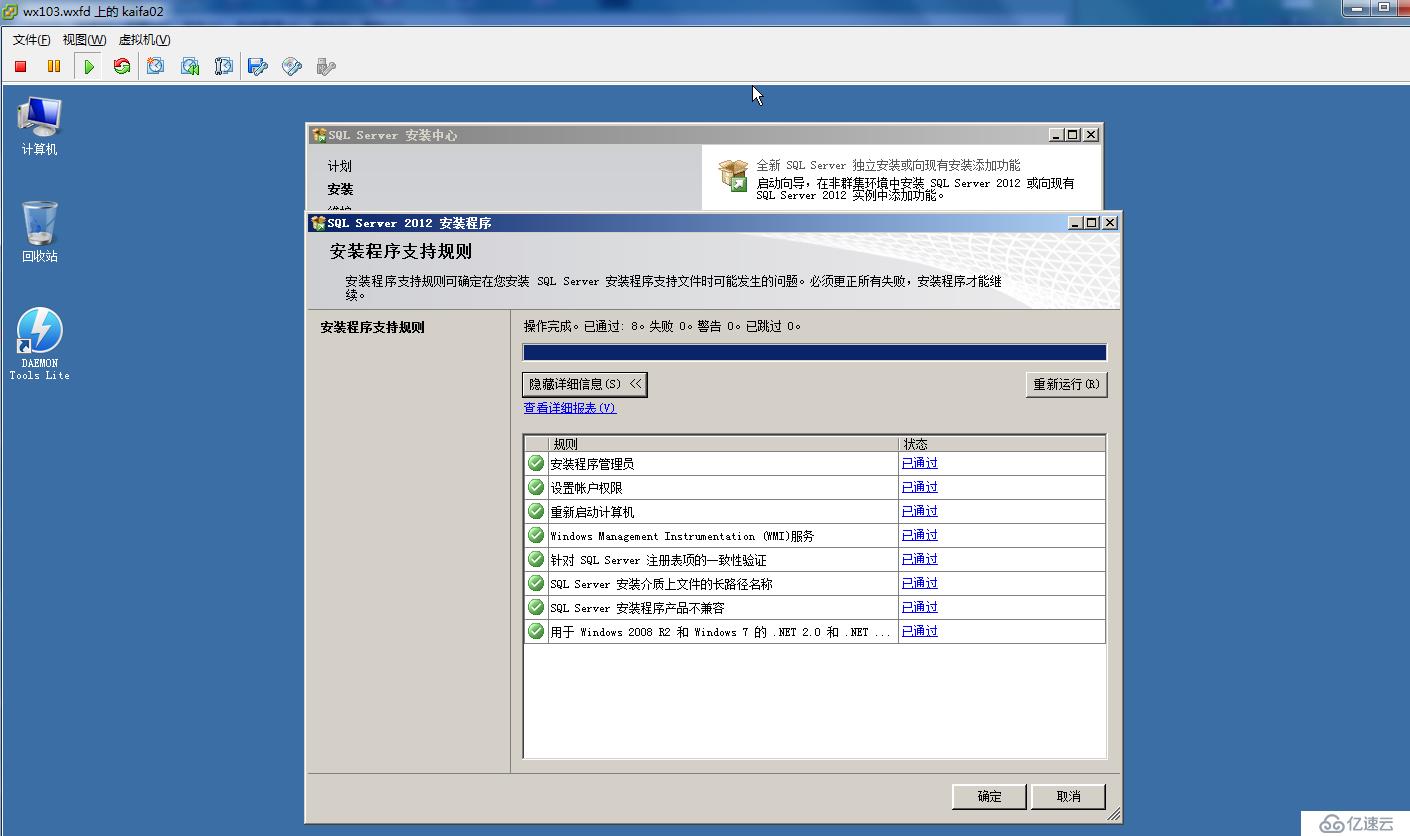
Task: Click the orange pause (suspend) VM icon
Action: point(54,67)
